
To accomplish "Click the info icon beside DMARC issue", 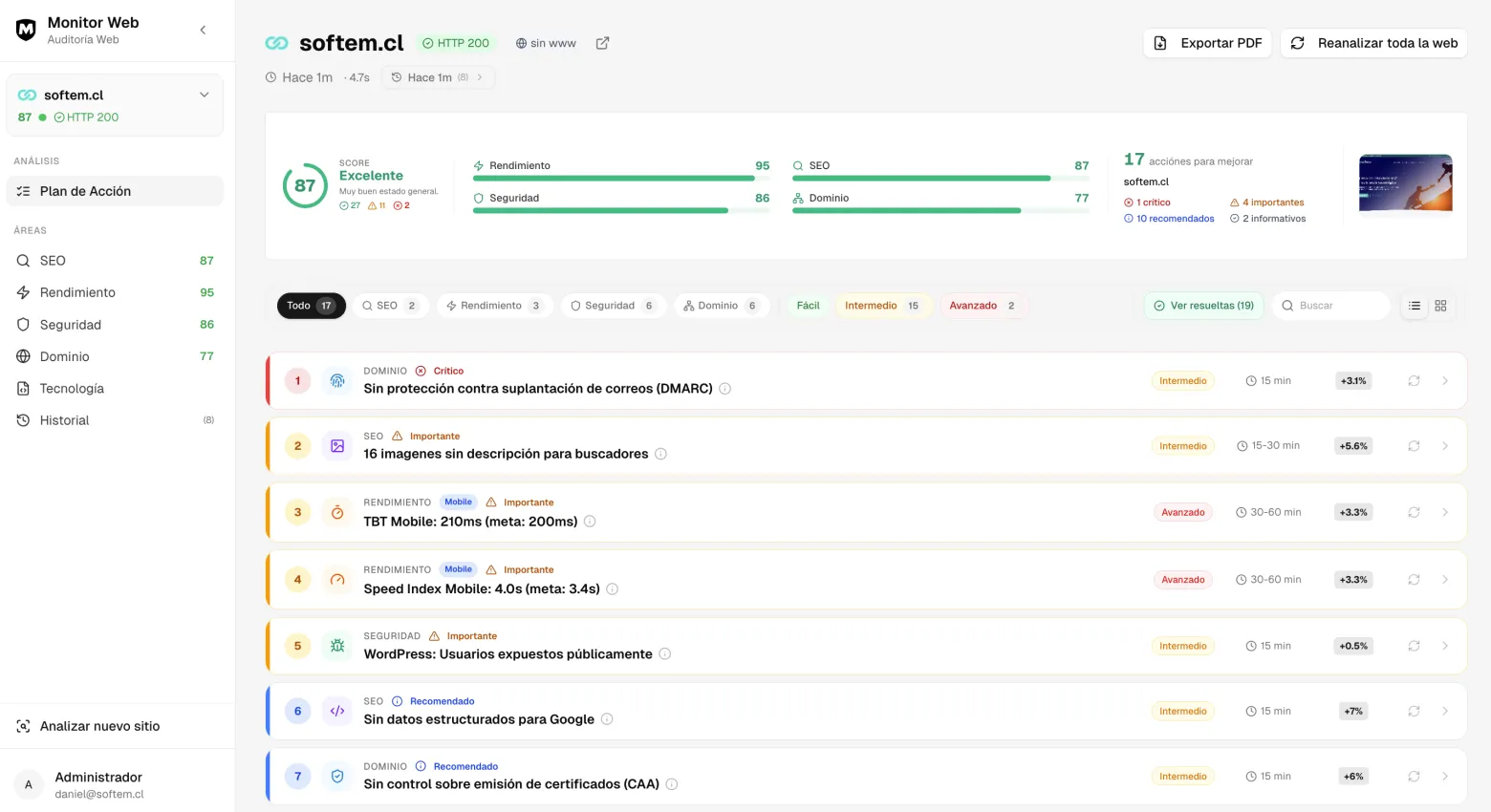I will pos(725,389).
